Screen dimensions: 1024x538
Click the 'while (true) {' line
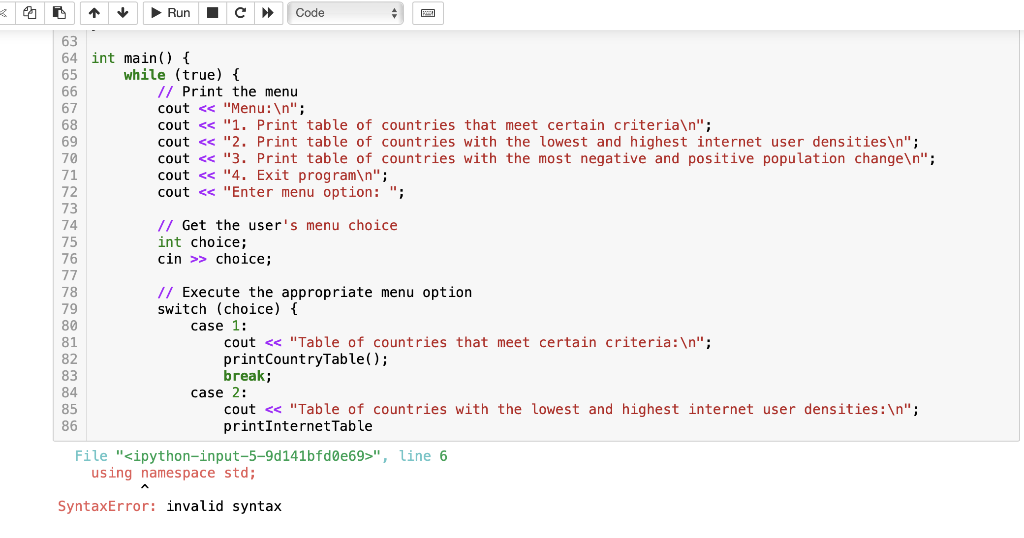(182, 75)
